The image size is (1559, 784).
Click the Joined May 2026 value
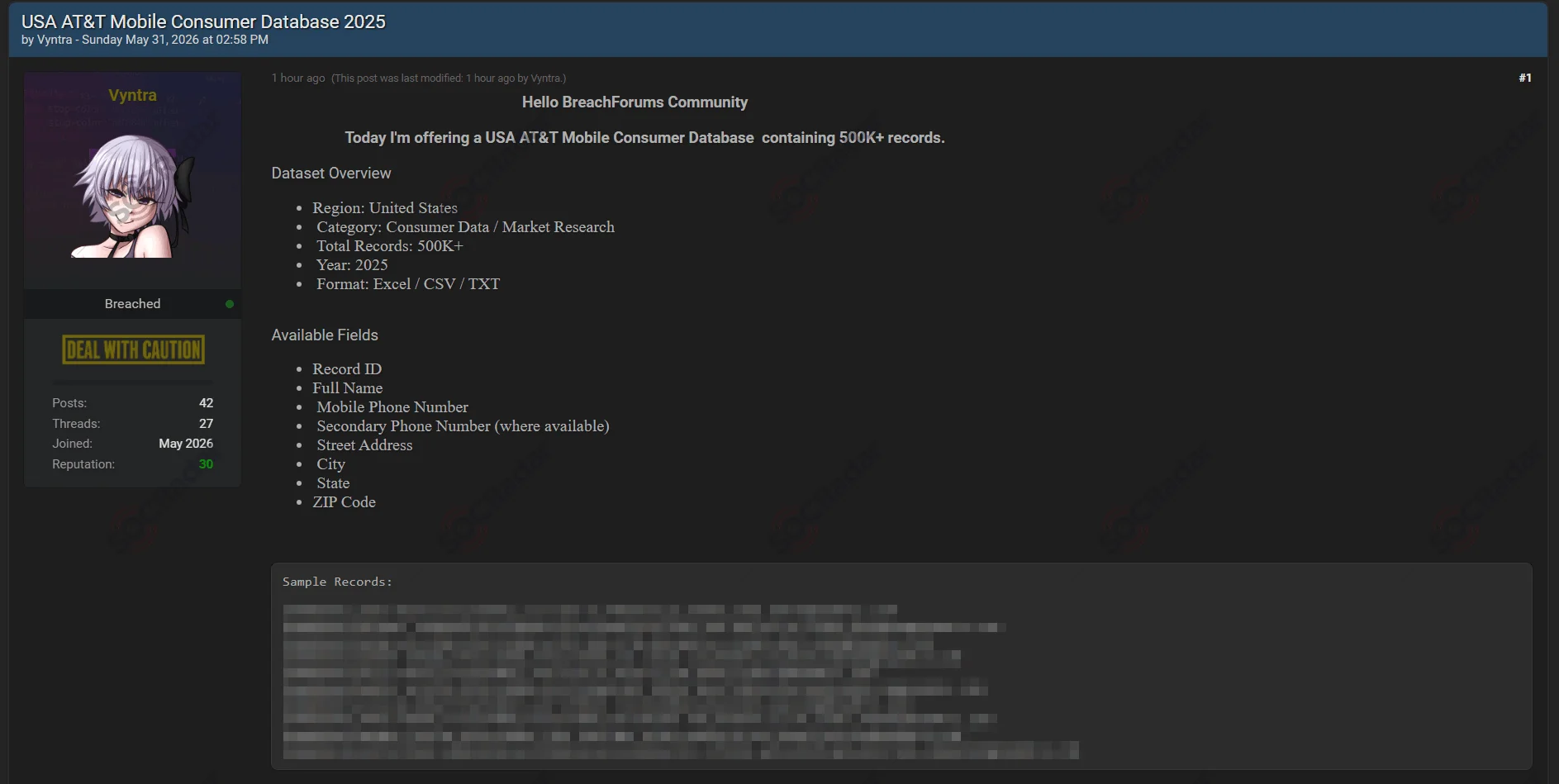[x=186, y=444]
